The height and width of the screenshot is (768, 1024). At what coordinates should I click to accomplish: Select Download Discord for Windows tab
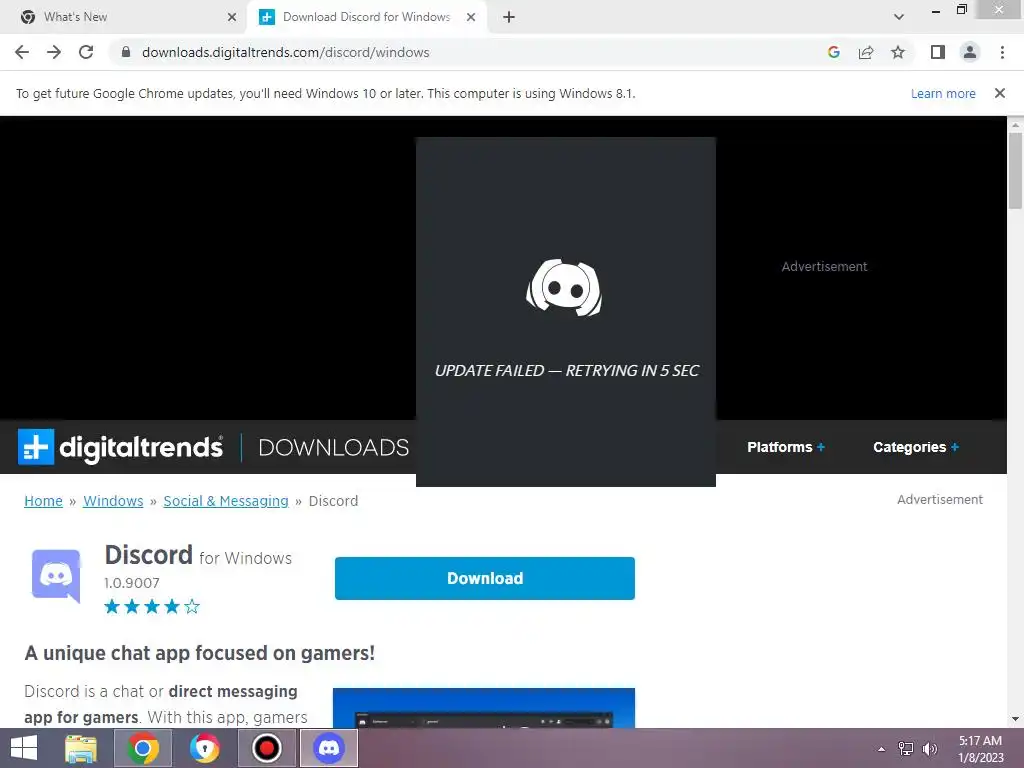[x=366, y=17]
